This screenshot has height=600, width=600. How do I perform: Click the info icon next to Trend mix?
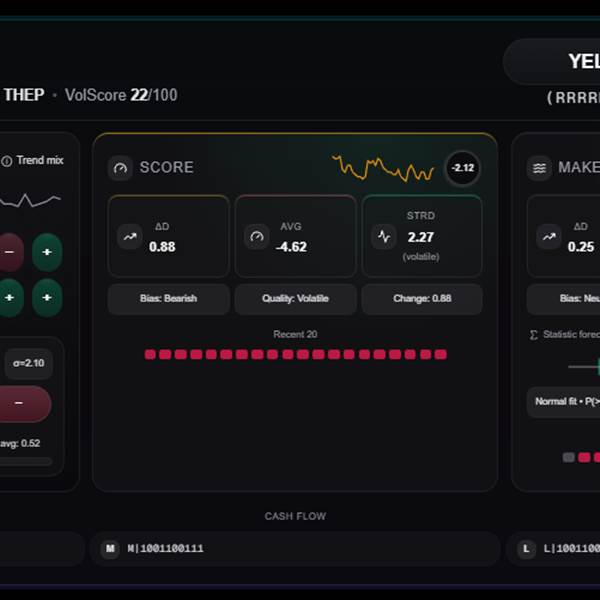coord(7,161)
